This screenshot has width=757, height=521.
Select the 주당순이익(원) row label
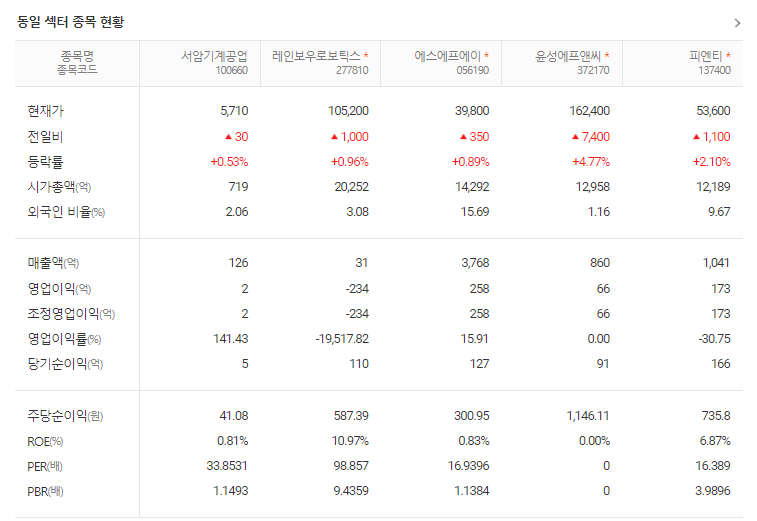[x=65, y=416]
